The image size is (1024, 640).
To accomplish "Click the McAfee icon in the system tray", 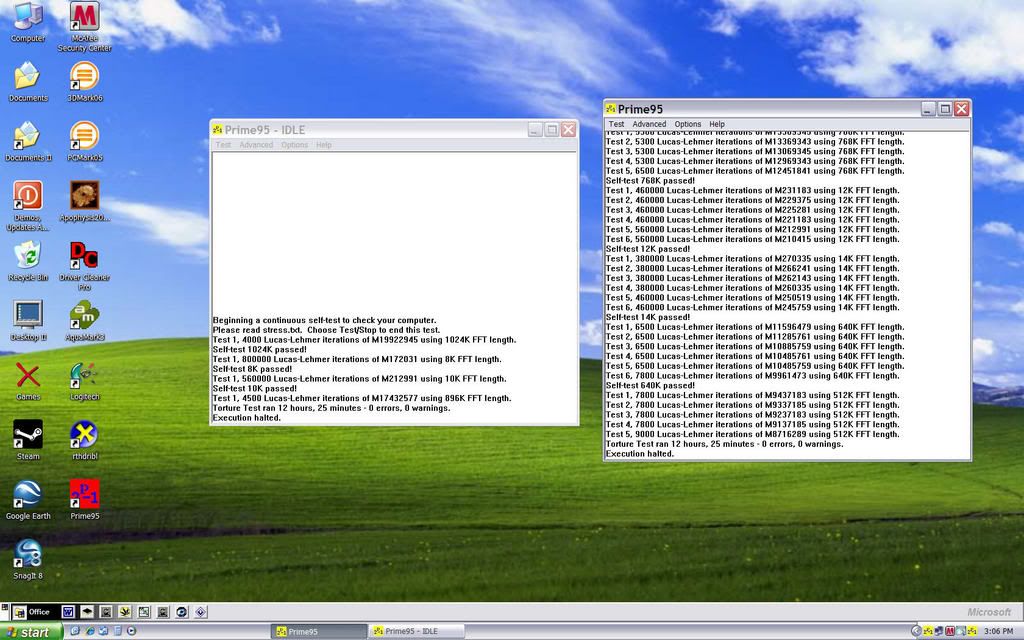I will coord(950,631).
